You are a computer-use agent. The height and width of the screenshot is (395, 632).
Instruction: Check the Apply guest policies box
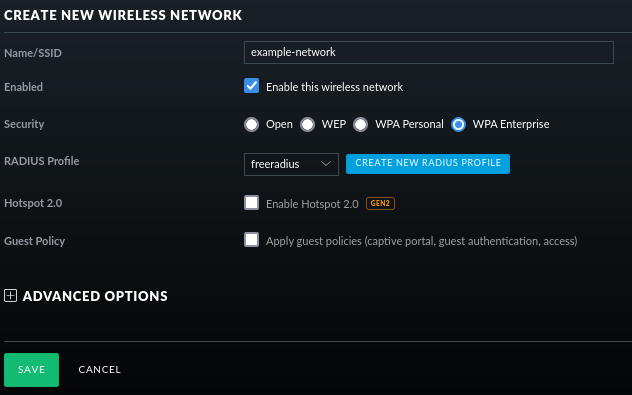coord(252,239)
